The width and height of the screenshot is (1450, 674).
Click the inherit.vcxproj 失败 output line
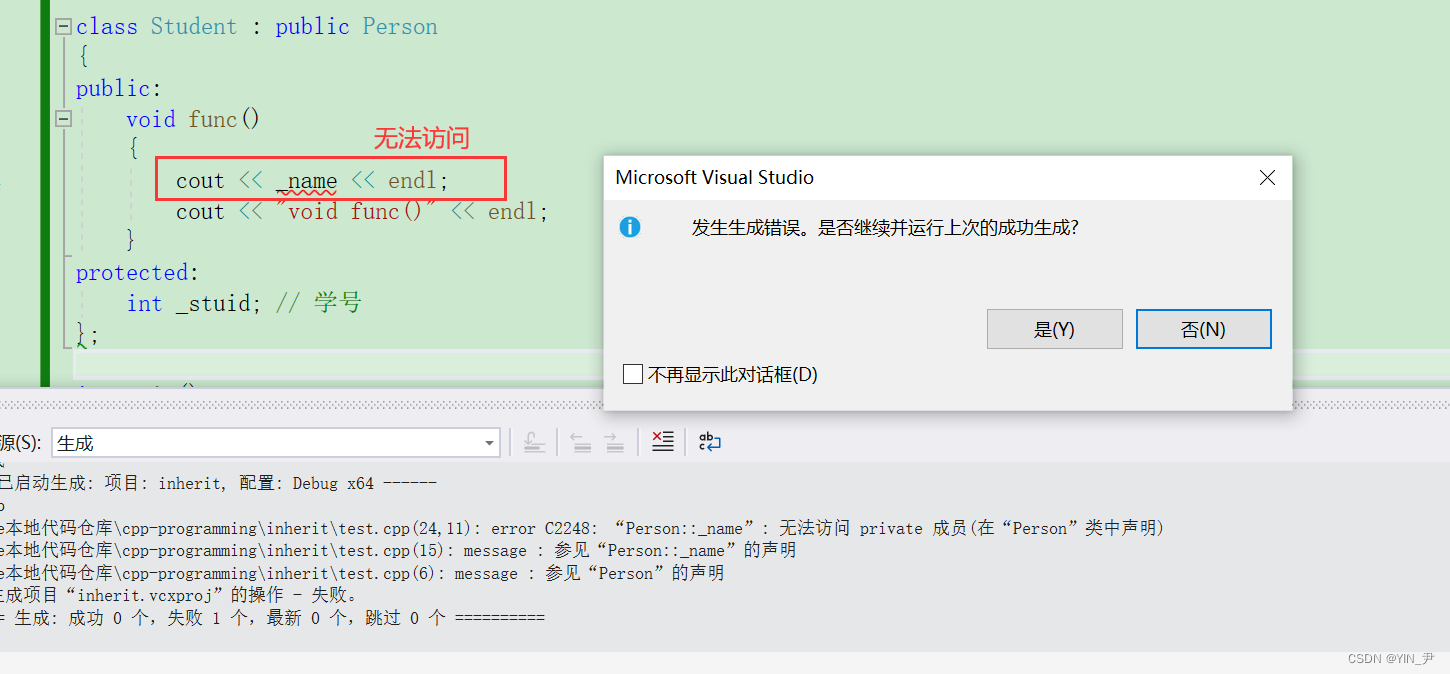tap(180, 595)
